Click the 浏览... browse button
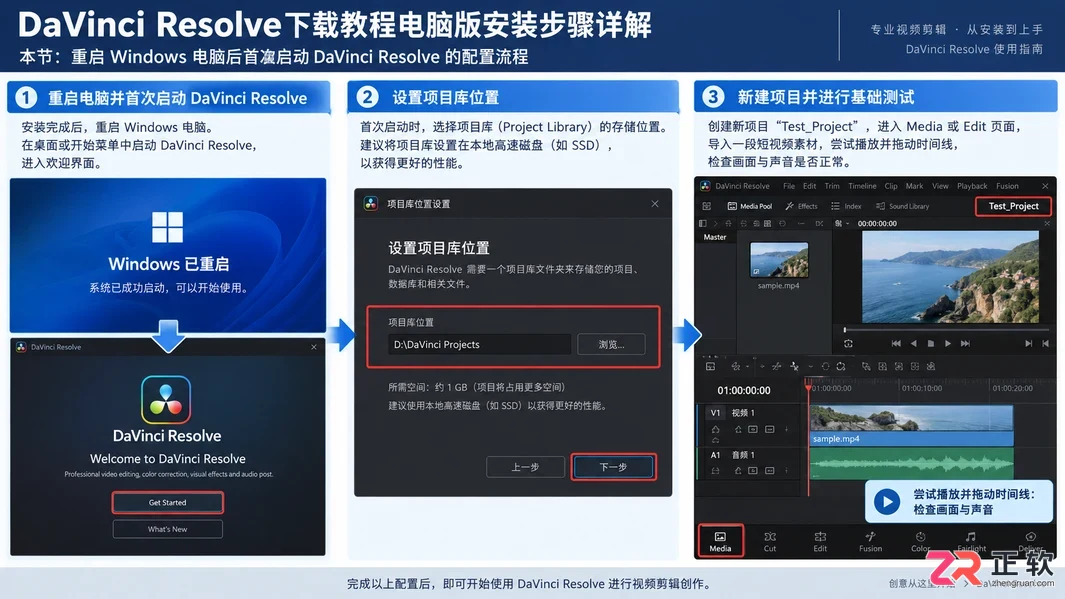 point(611,344)
